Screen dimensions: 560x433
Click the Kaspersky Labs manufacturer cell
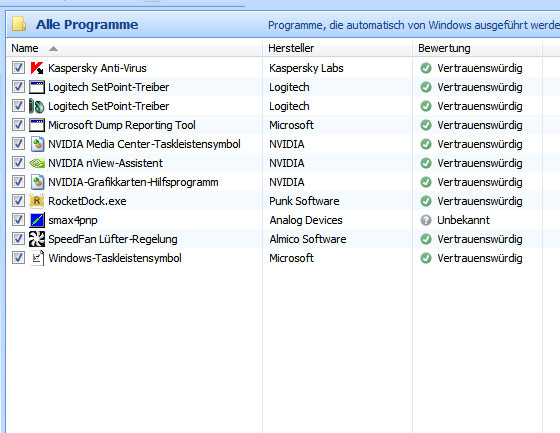coord(306,68)
